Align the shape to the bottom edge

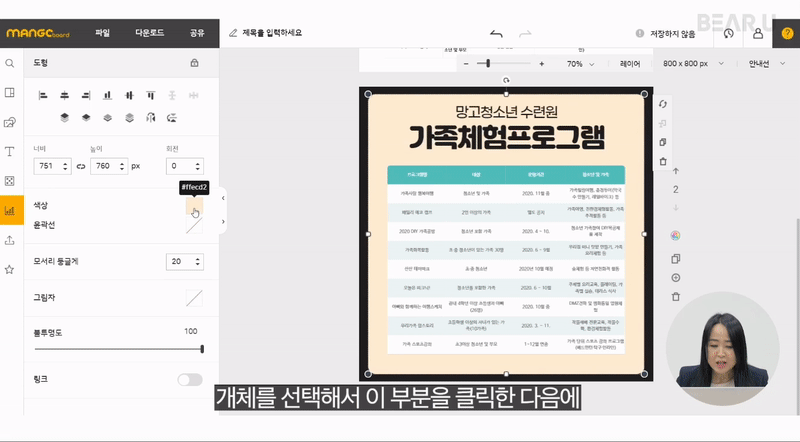click(x=107, y=95)
